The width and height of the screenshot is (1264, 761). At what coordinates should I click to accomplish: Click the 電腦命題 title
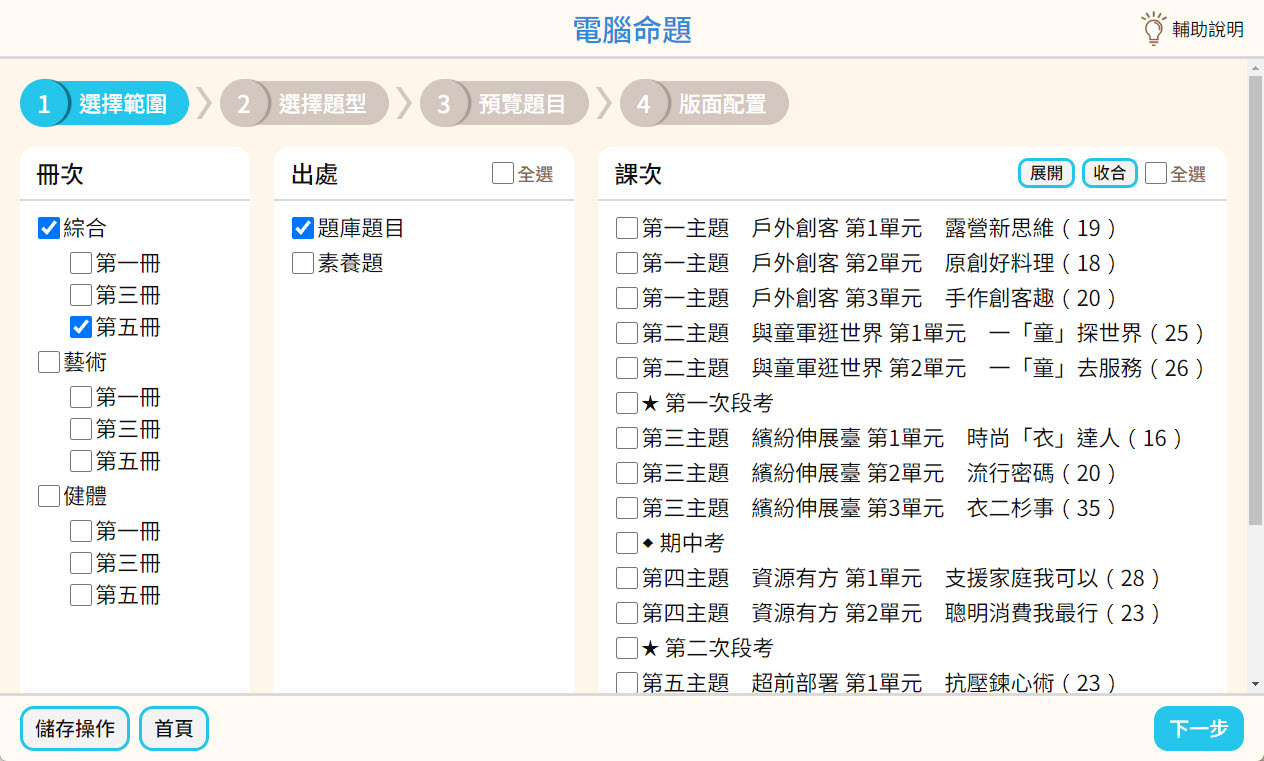632,29
